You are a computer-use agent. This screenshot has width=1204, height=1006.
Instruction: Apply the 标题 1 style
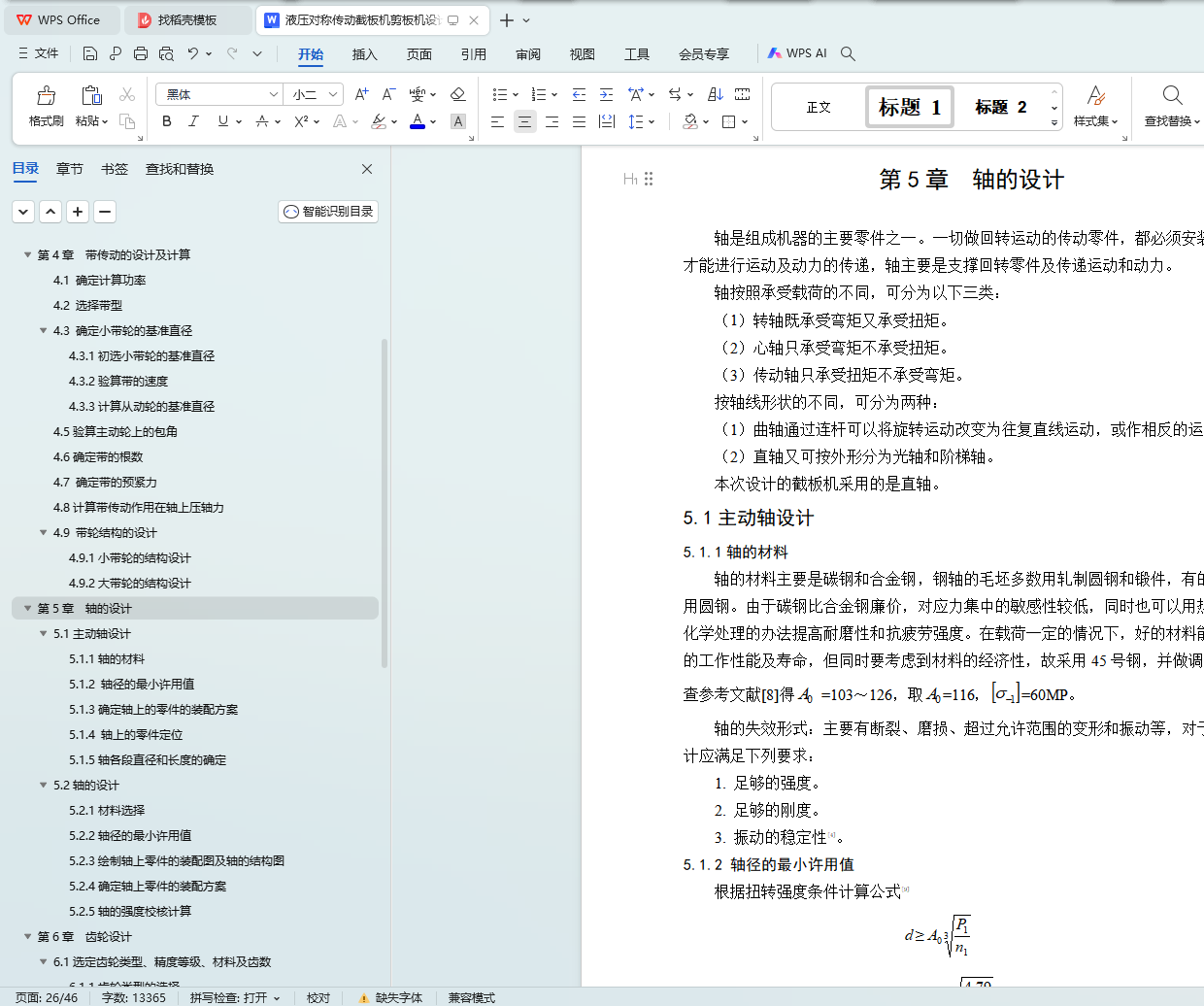point(910,107)
